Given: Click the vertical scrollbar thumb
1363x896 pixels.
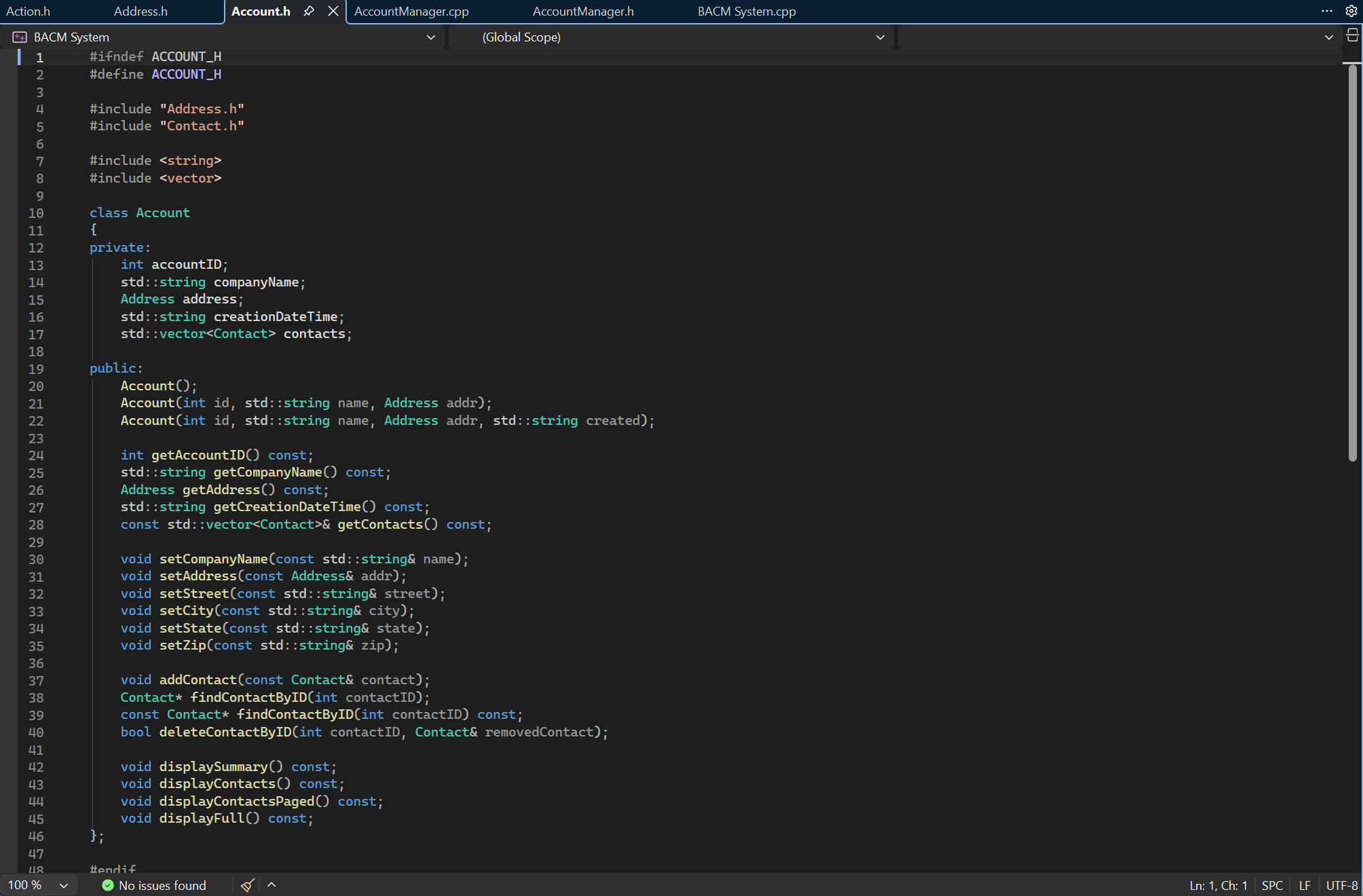Looking at the screenshot, I should coord(1352,263).
